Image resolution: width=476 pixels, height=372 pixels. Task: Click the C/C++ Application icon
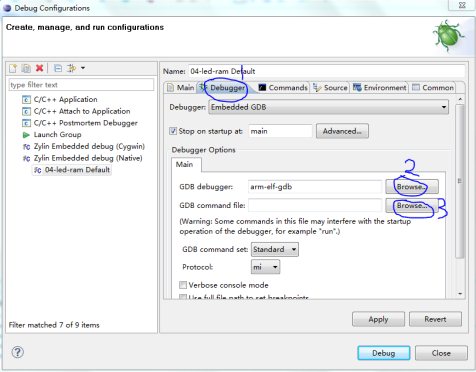point(26,100)
